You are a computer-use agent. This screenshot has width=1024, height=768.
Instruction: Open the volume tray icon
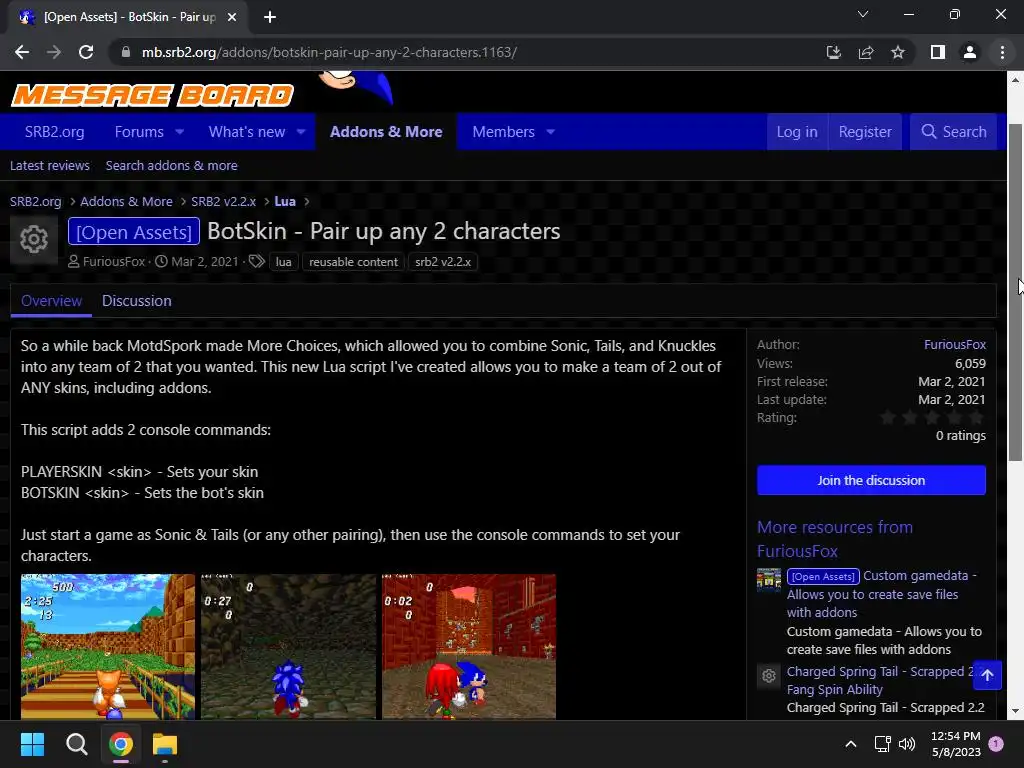(x=907, y=744)
